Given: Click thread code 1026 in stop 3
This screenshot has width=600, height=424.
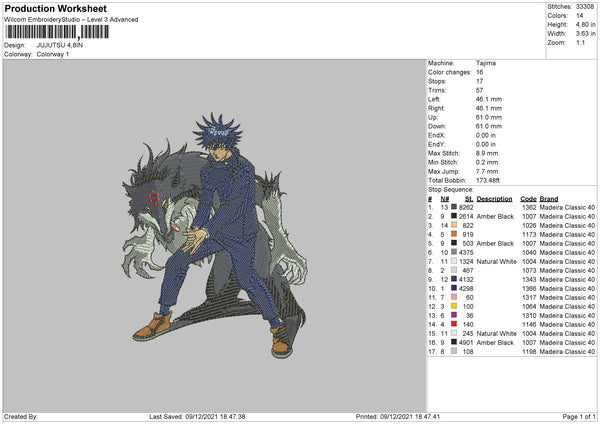Looking at the screenshot, I should [x=529, y=225].
